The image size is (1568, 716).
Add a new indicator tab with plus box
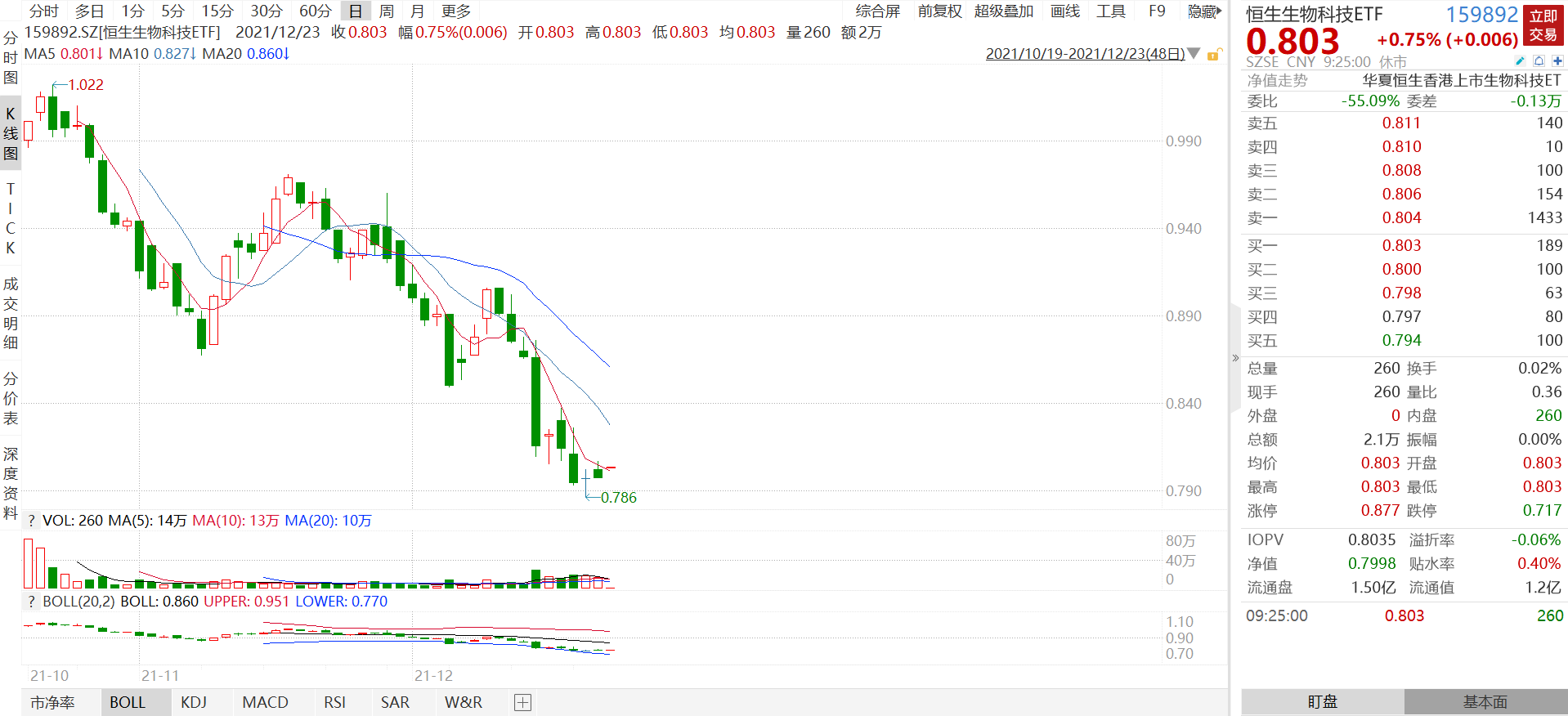[x=523, y=702]
